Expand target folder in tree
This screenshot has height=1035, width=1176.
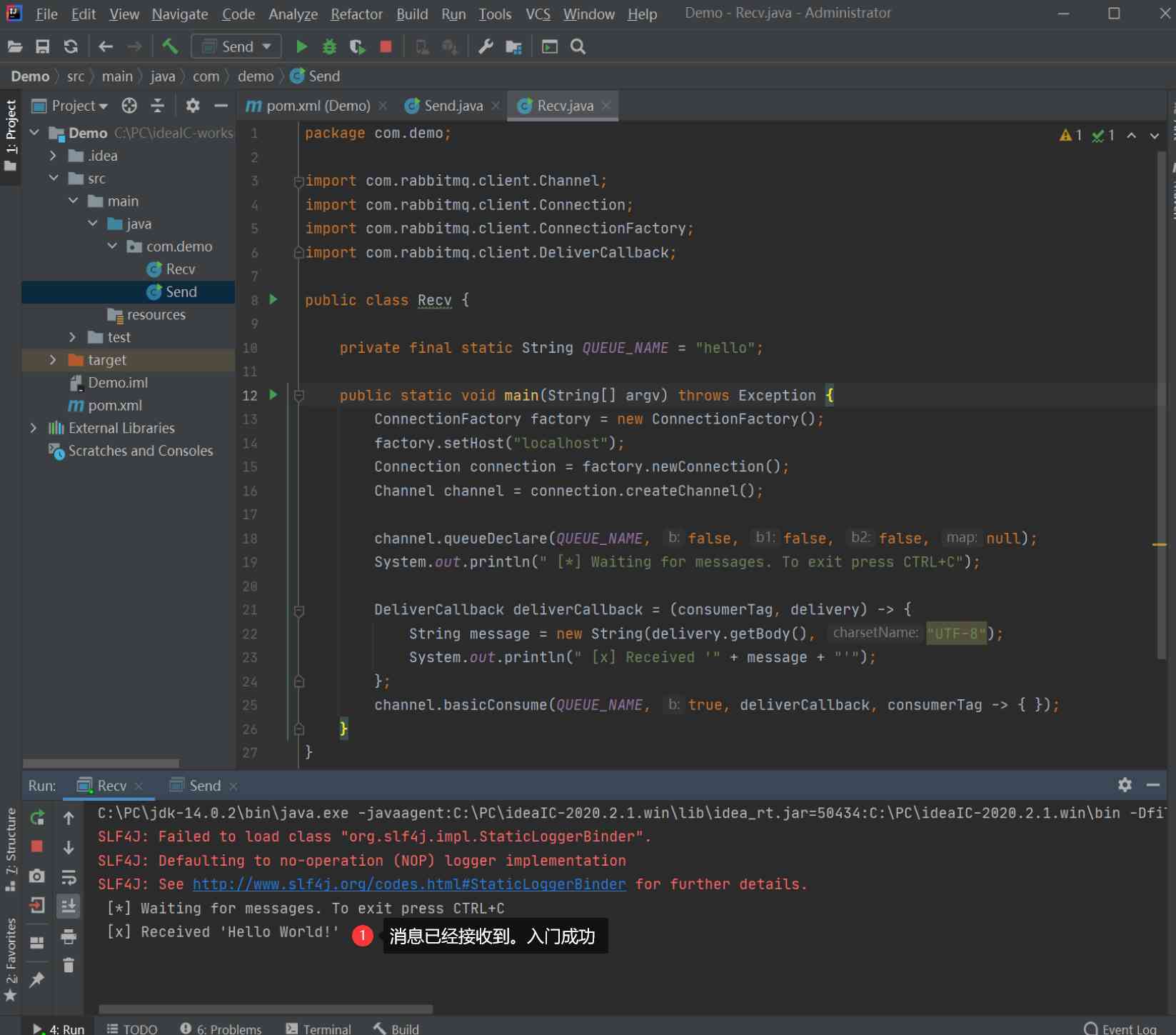[x=53, y=360]
